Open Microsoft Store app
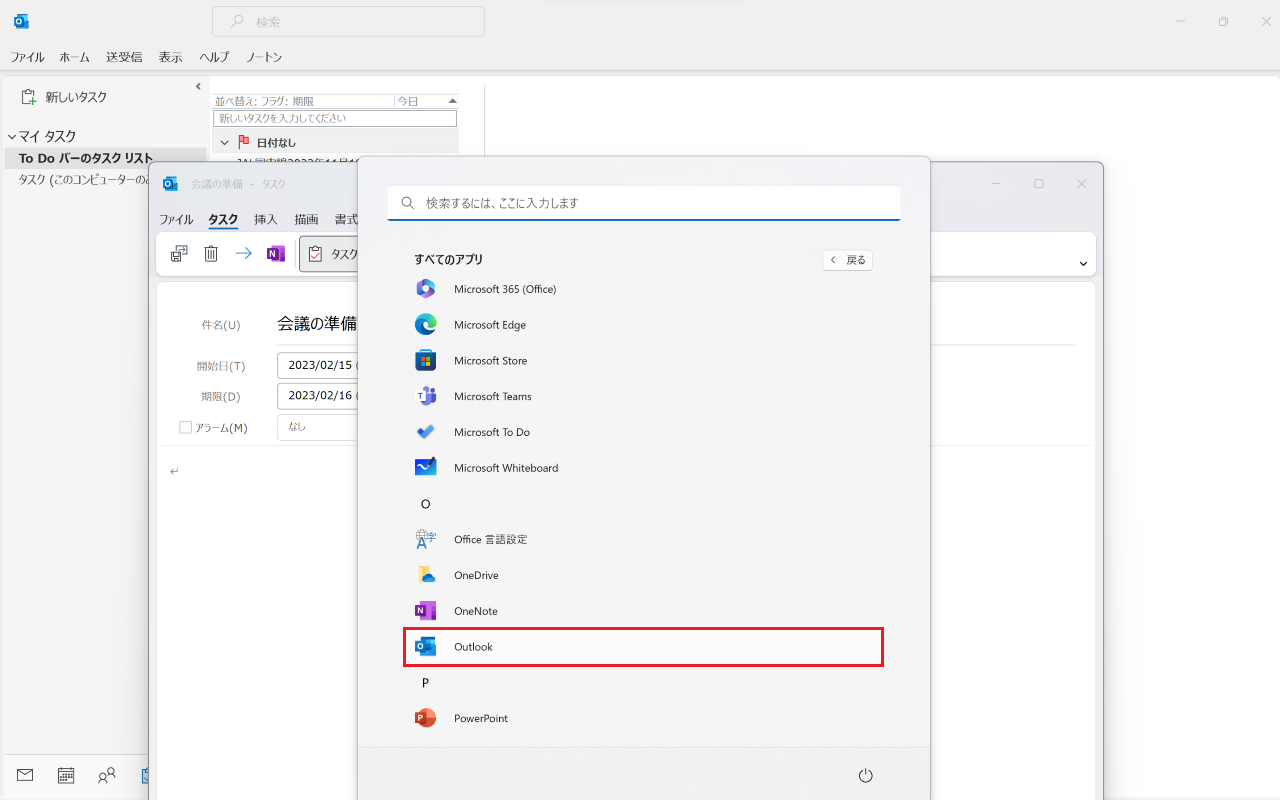The image size is (1280, 800). pos(643,361)
